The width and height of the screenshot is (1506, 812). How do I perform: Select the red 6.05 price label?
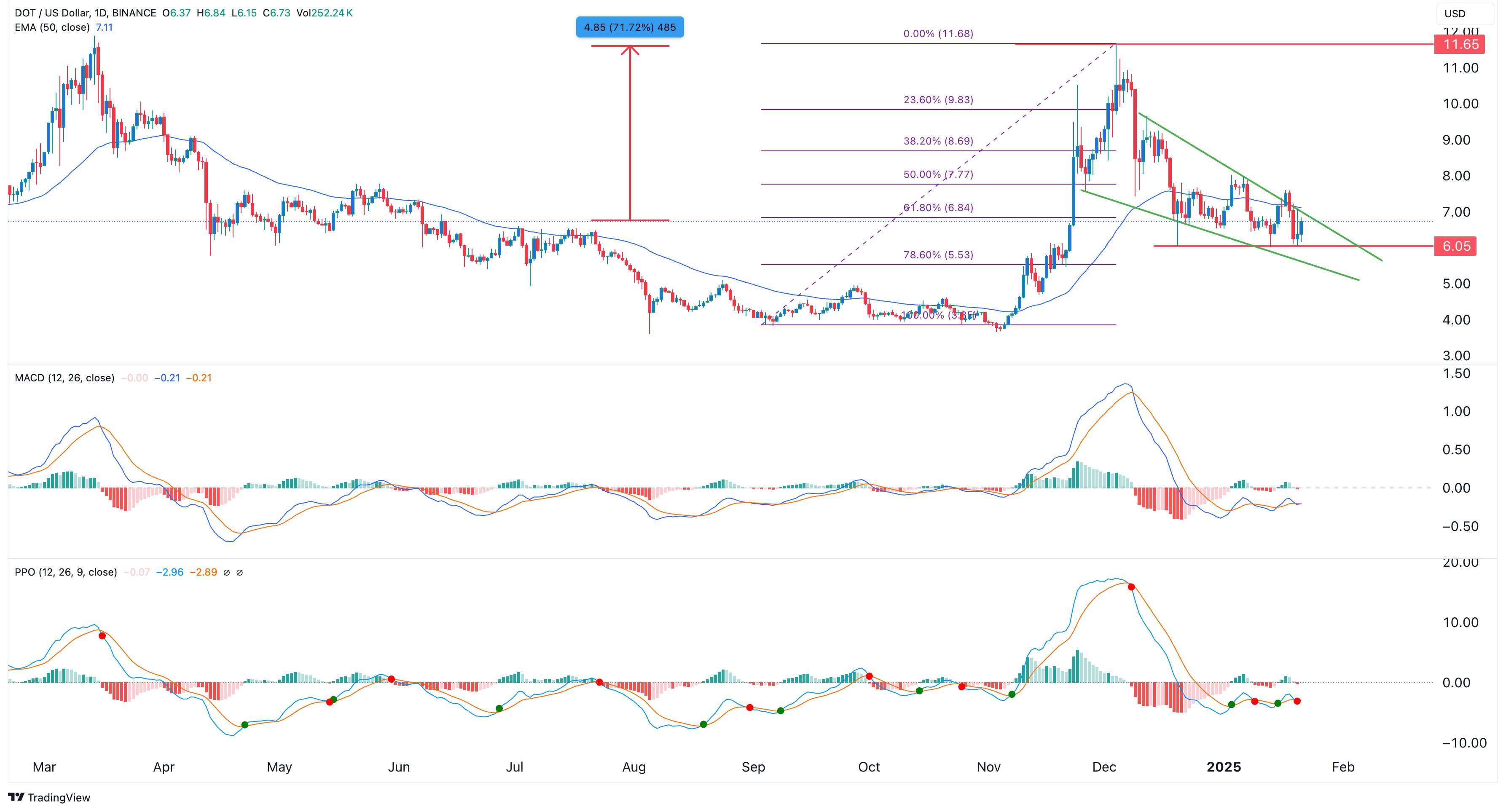[x=1456, y=246]
